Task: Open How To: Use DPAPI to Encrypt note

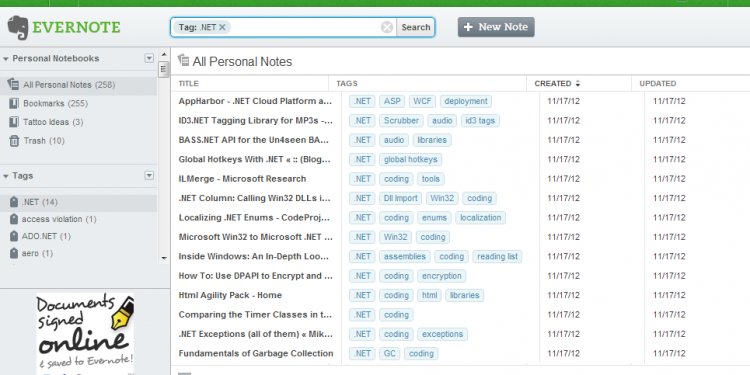Action: [x=255, y=276]
